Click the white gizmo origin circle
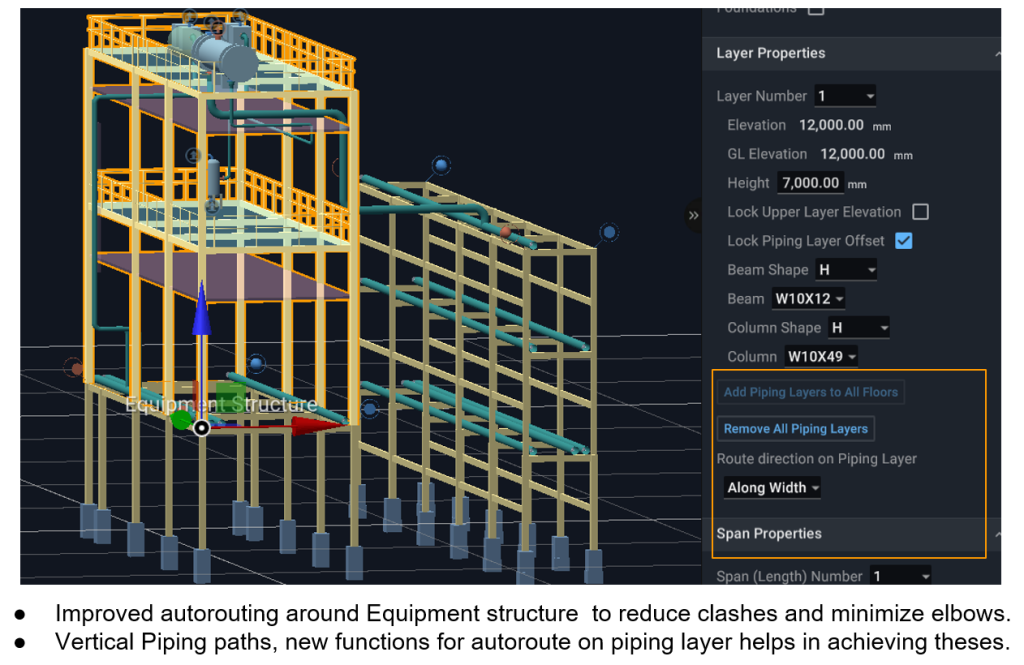This screenshot has height=665, width=1024. click(201, 428)
